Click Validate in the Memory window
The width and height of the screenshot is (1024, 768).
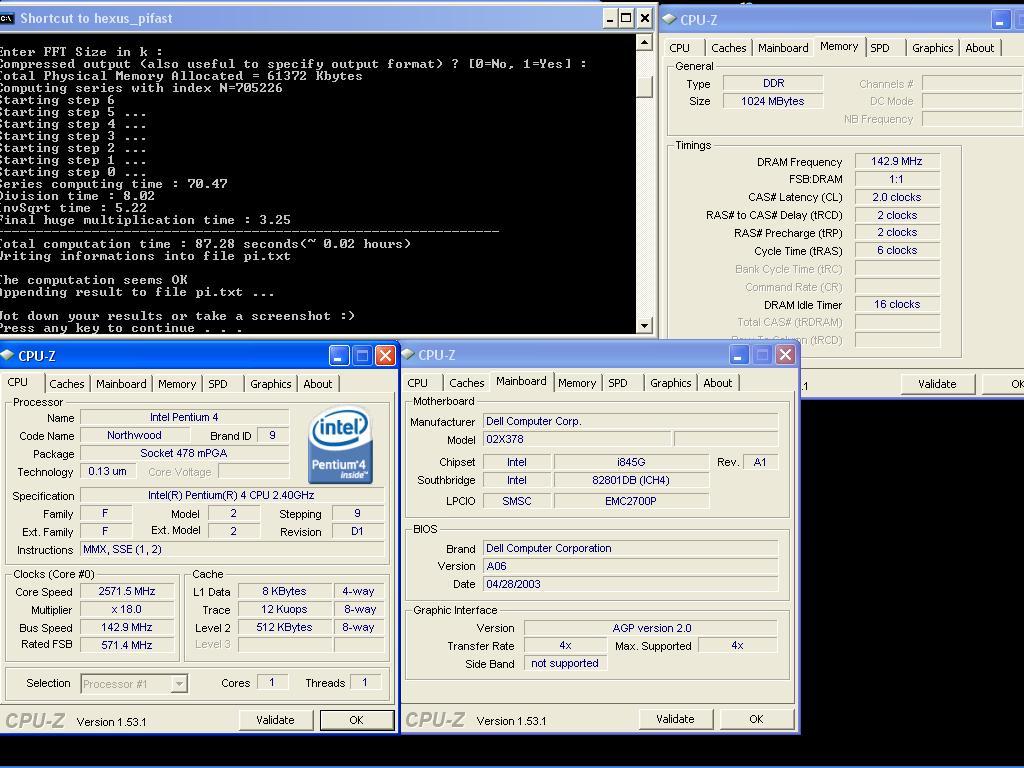click(x=937, y=384)
